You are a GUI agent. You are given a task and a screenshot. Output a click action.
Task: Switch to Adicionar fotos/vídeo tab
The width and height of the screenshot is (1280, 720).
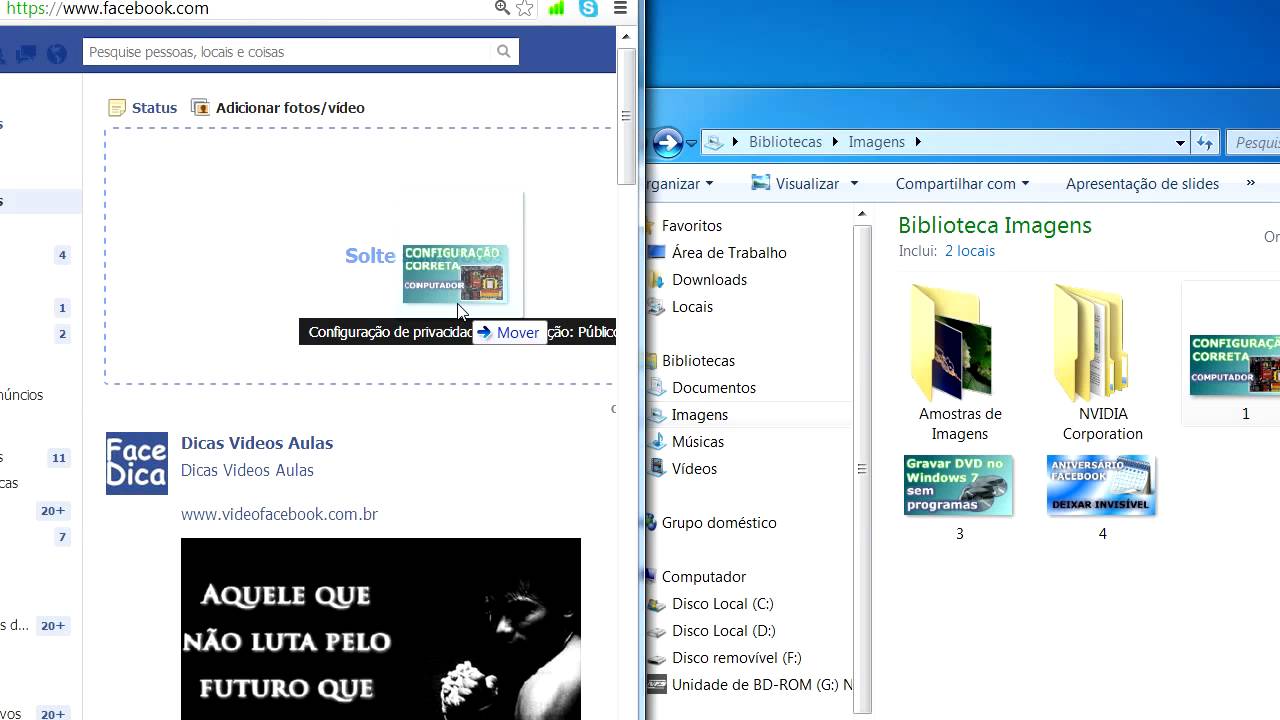278,107
